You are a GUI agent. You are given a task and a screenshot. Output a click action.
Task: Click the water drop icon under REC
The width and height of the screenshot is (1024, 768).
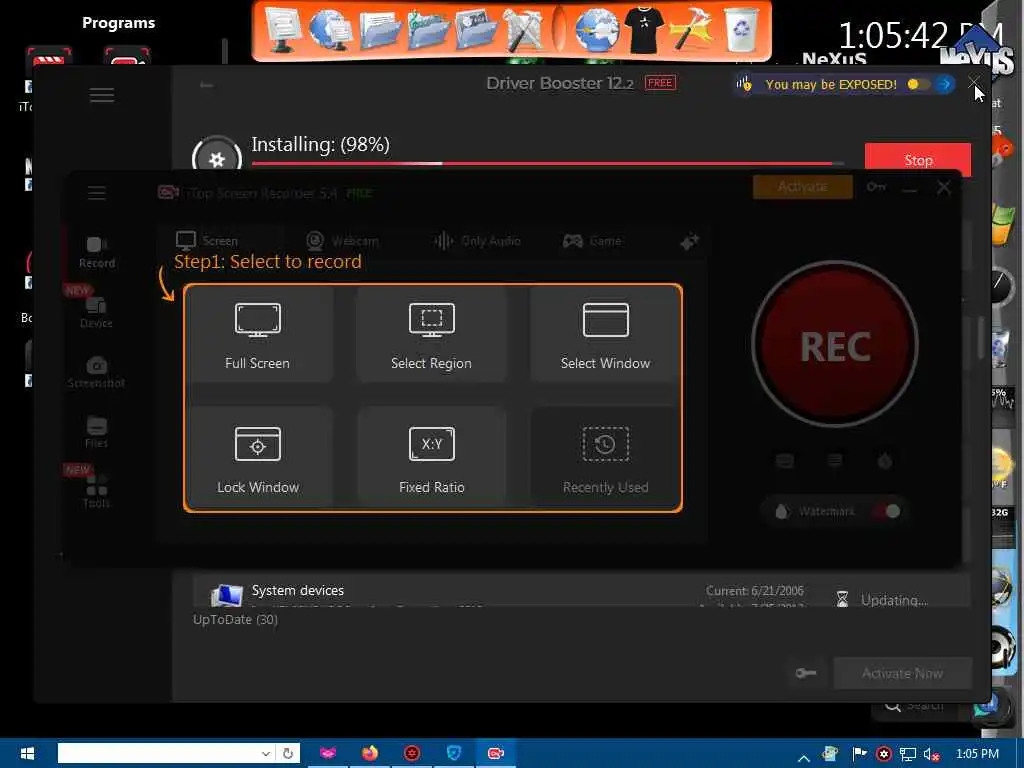[x=782, y=511]
